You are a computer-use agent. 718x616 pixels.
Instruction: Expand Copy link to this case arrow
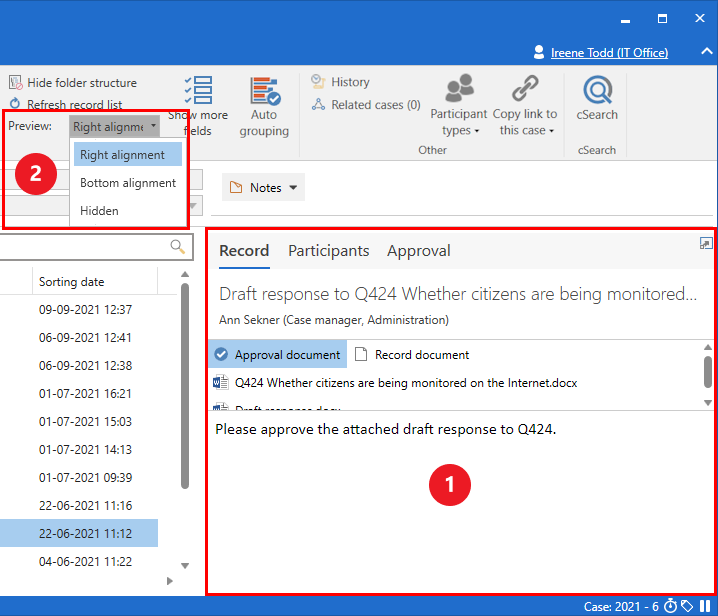point(551,131)
